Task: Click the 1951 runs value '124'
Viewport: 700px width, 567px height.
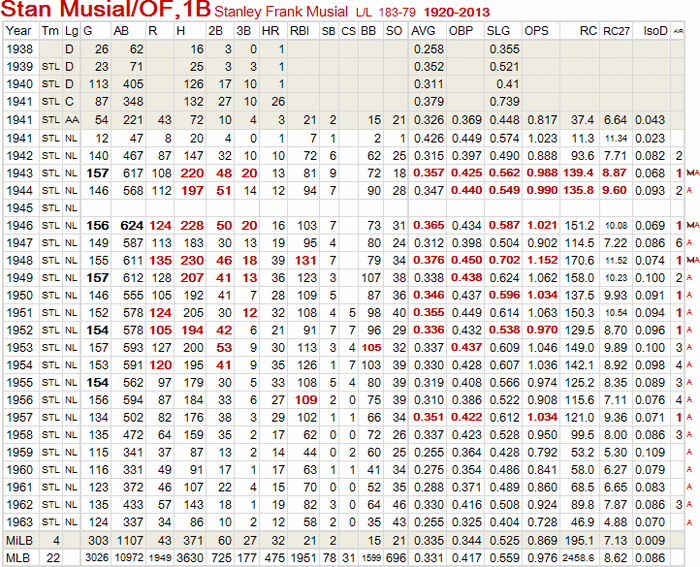Action: point(160,313)
